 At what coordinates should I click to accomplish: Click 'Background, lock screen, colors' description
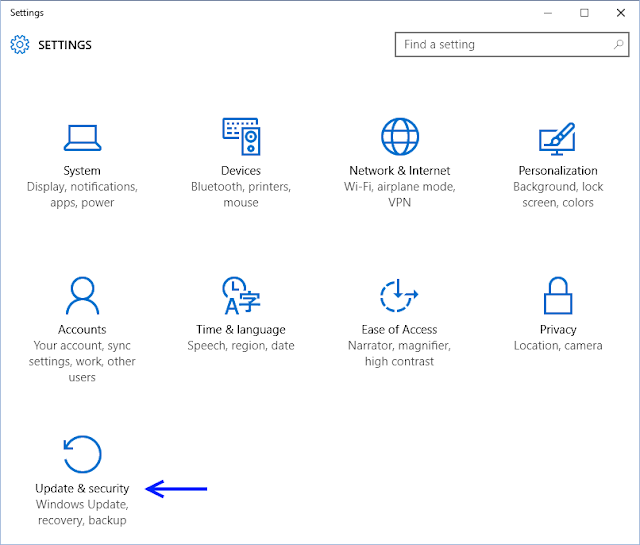click(x=558, y=195)
